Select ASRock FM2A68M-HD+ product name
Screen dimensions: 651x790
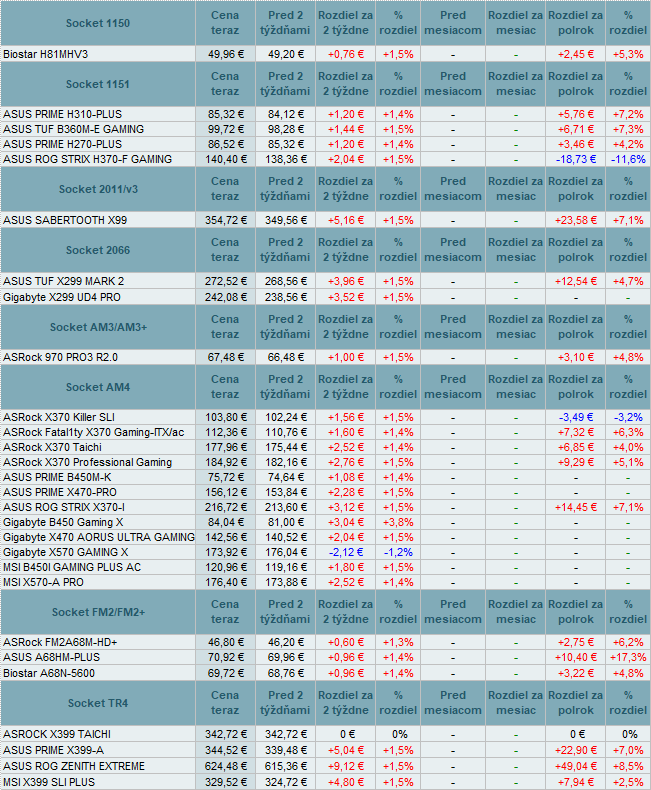click(x=60, y=642)
